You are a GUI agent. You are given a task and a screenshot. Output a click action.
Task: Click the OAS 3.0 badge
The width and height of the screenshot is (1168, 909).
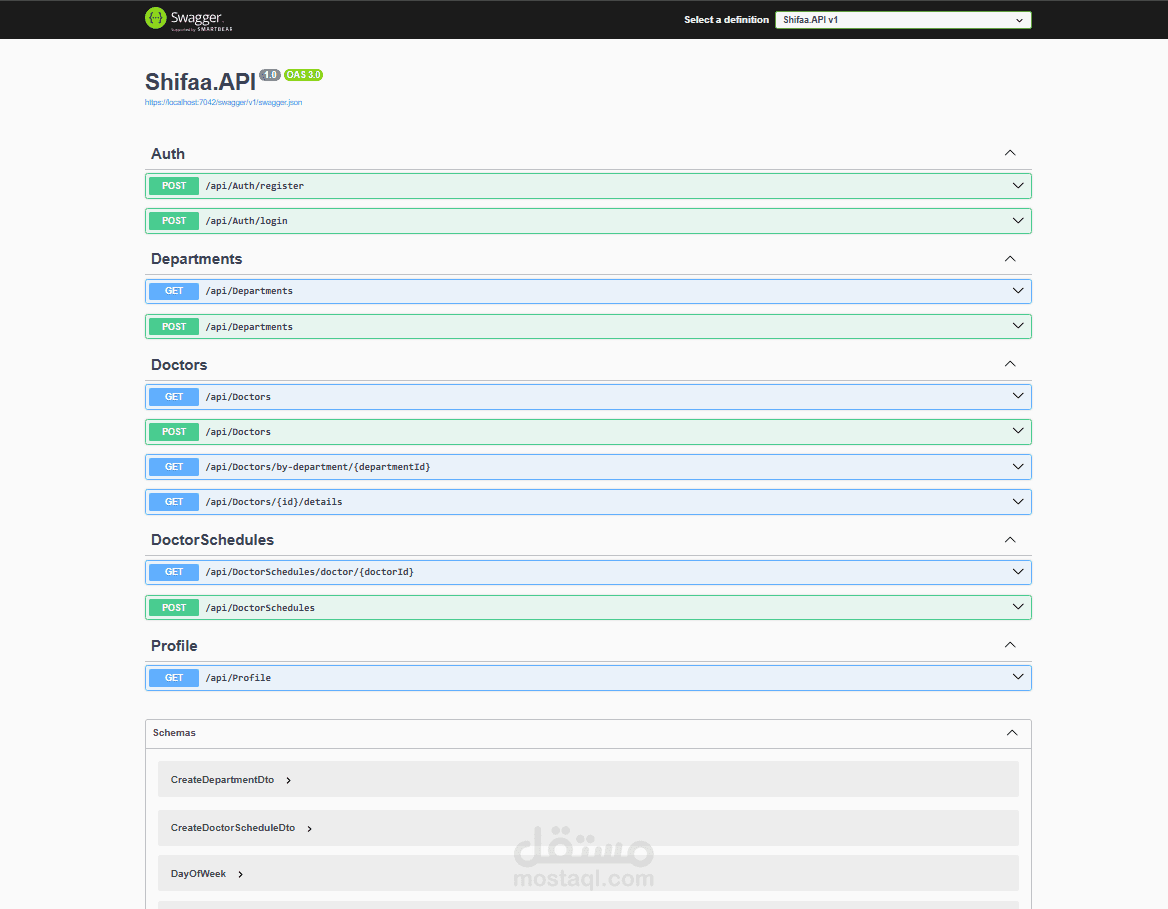(301, 74)
